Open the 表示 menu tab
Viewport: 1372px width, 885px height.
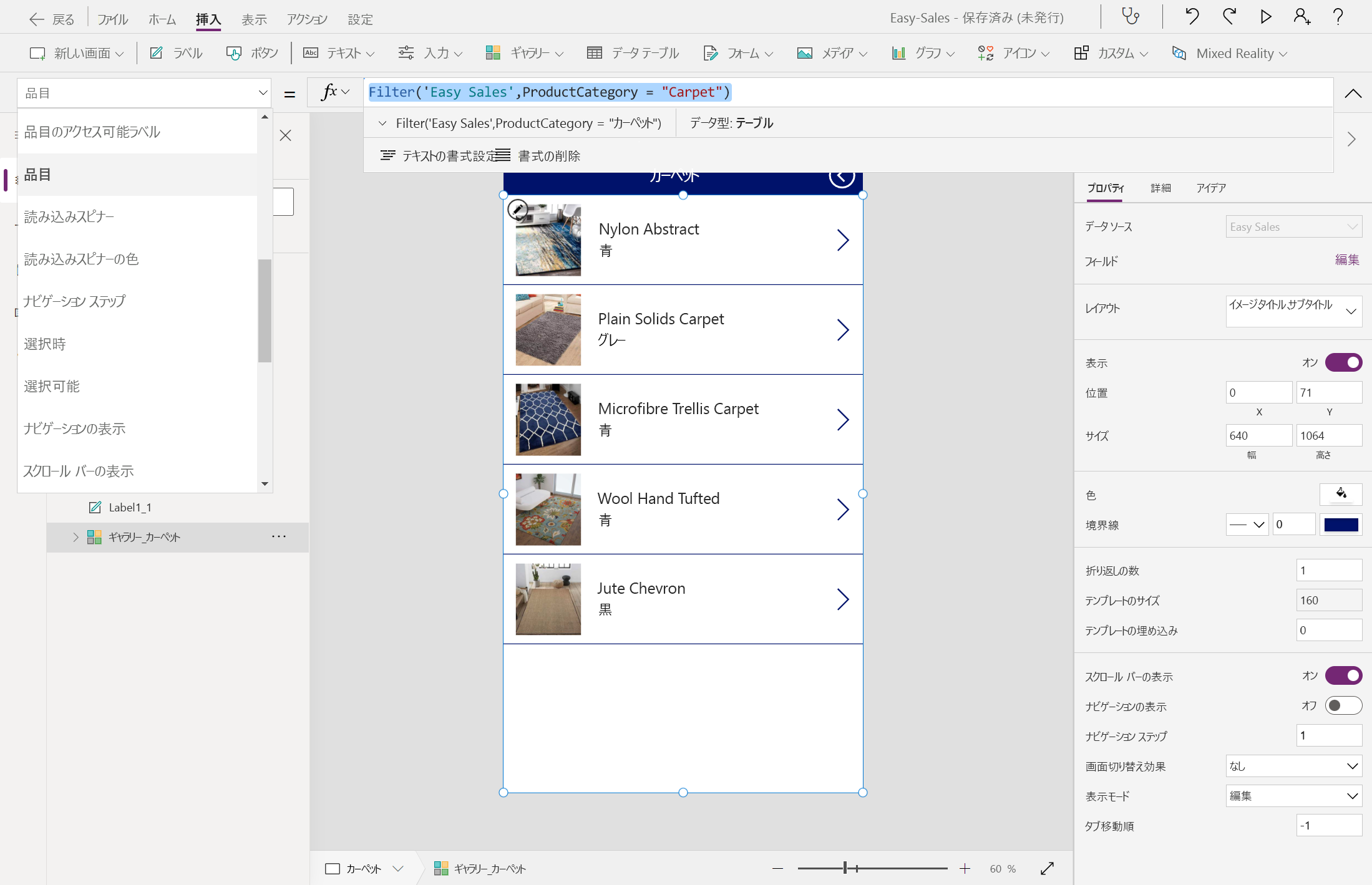point(254,19)
